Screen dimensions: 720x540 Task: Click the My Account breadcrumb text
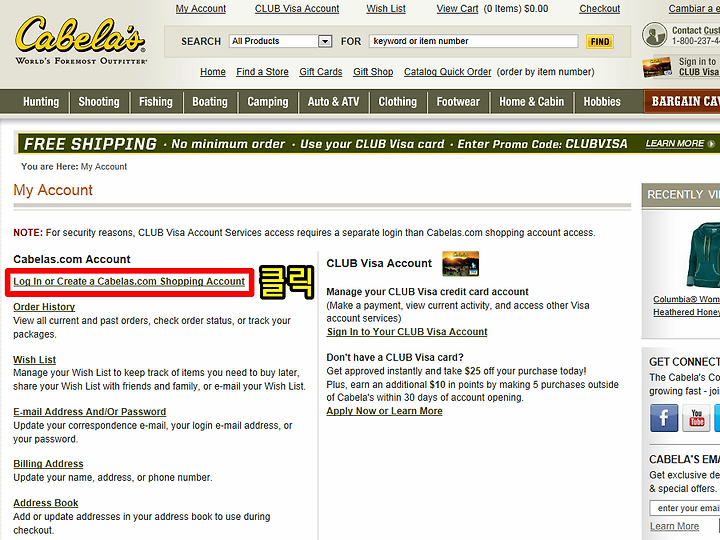pos(104,167)
